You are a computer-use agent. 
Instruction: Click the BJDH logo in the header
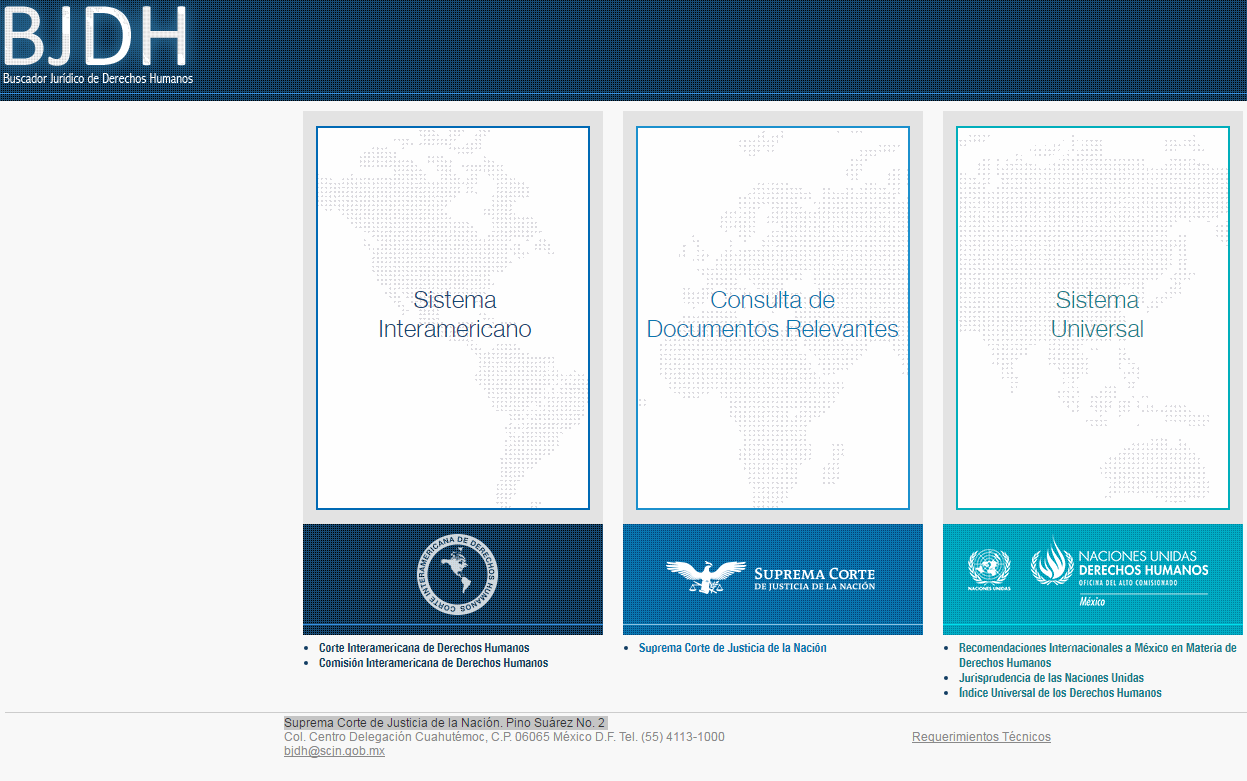[95, 36]
